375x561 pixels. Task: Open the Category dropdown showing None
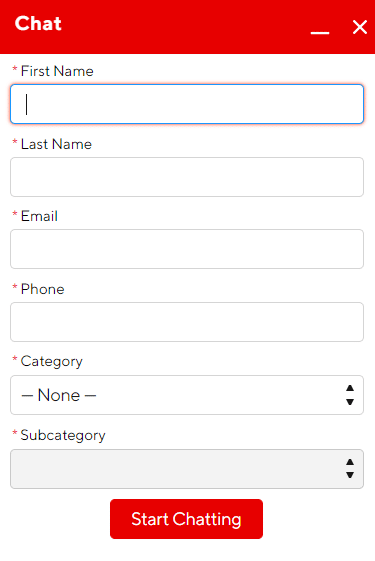pos(187,395)
